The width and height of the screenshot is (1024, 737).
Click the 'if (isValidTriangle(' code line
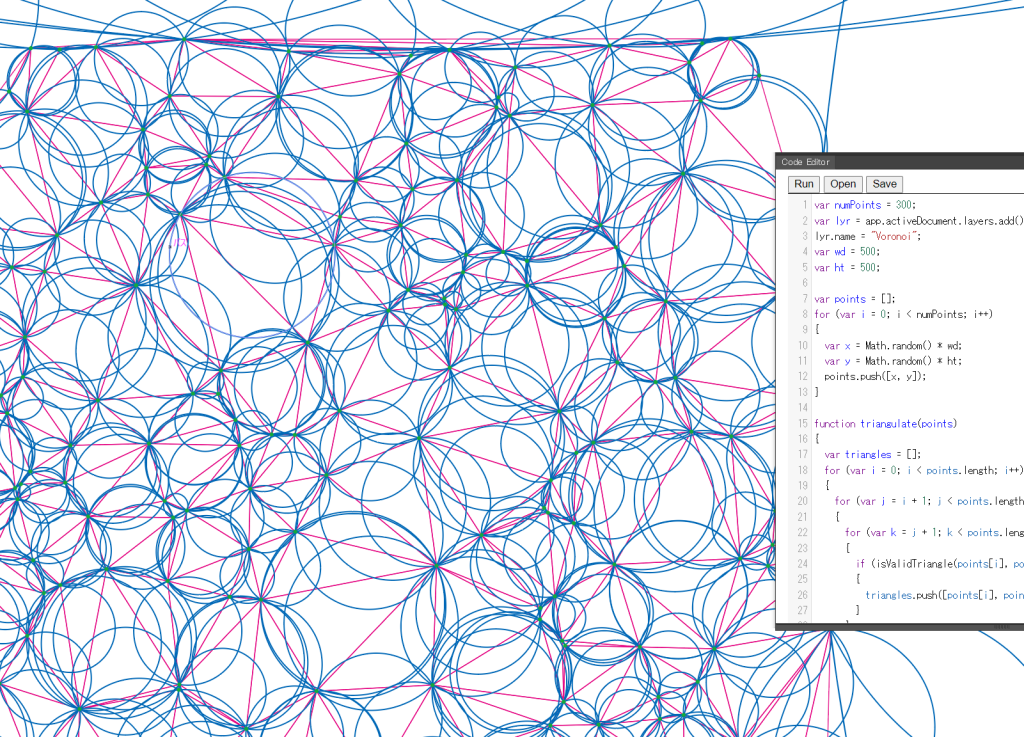pos(939,563)
